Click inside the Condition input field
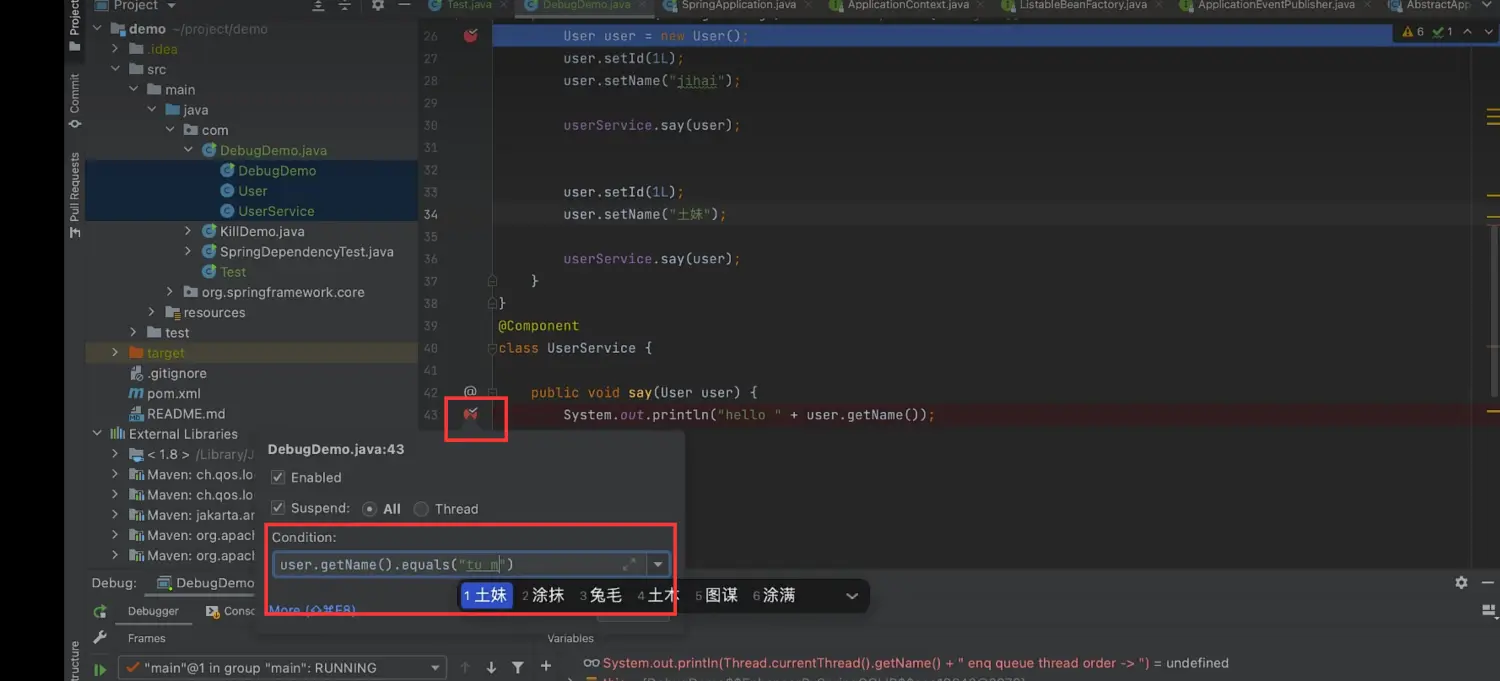This screenshot has height=681, width=1500. pos(440,565)
